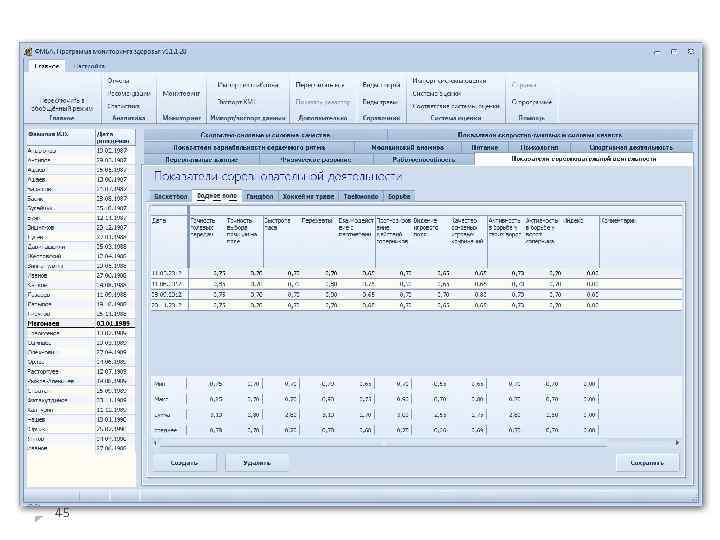Open Системы оценки in ribbon
720x540 pixels.
pos(437,93)
